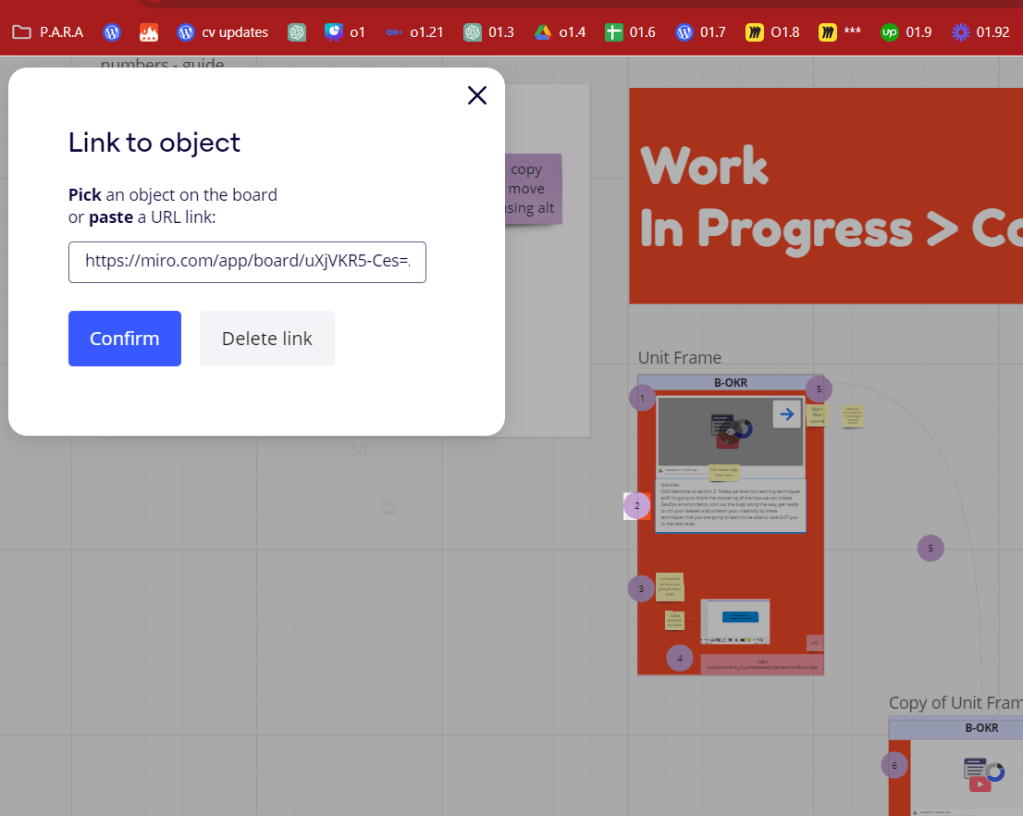This screenshot has width=1023, height=816.
Task: Open the o1 bookmark
Action: [345, 32]
